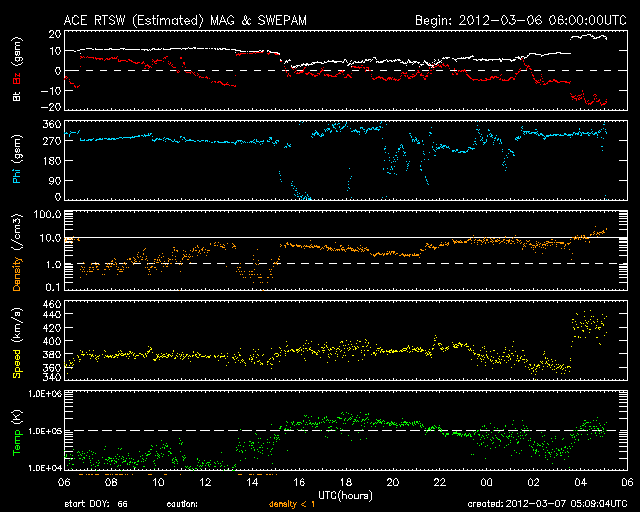Click the 04 hour tick label
The width and height of the screenshot is (640, 512).
click(580, 483)
